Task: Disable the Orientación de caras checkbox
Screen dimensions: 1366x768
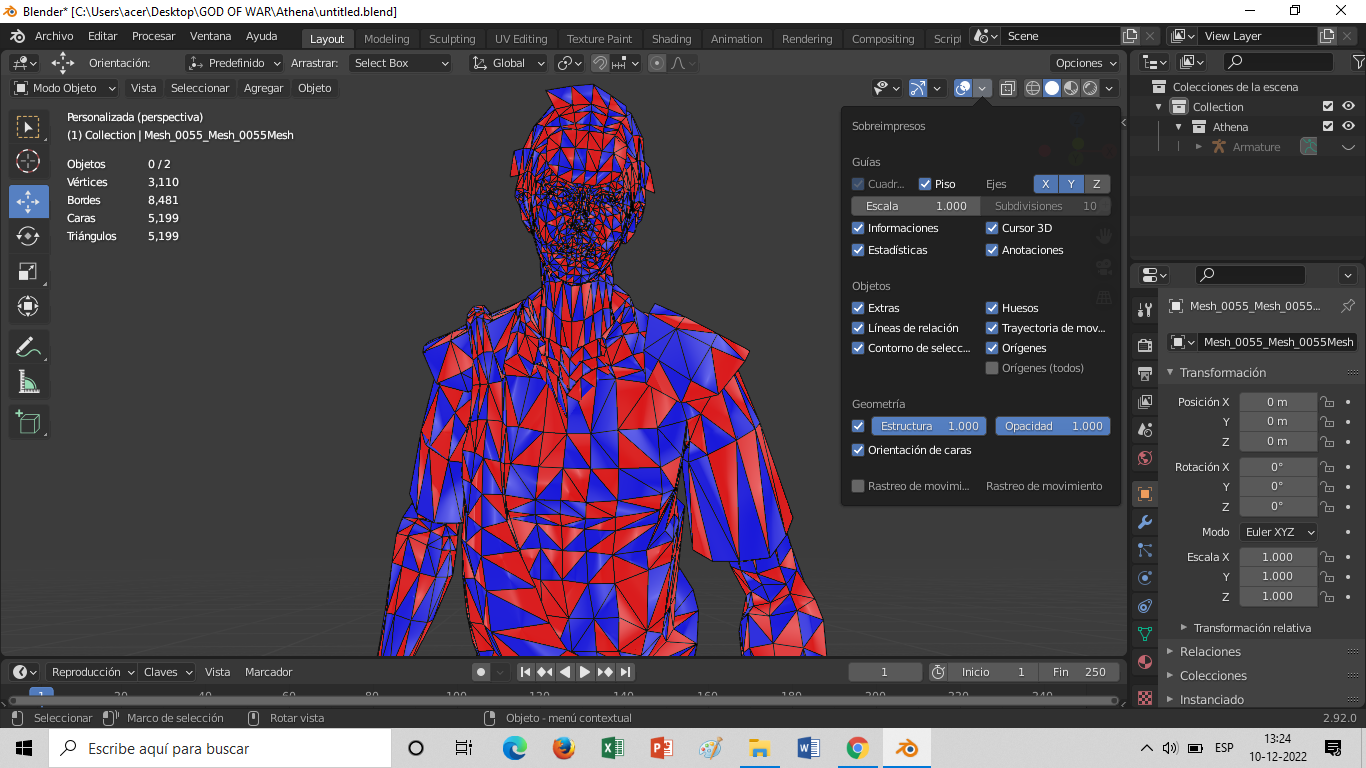Action: (x=858, y=450)
